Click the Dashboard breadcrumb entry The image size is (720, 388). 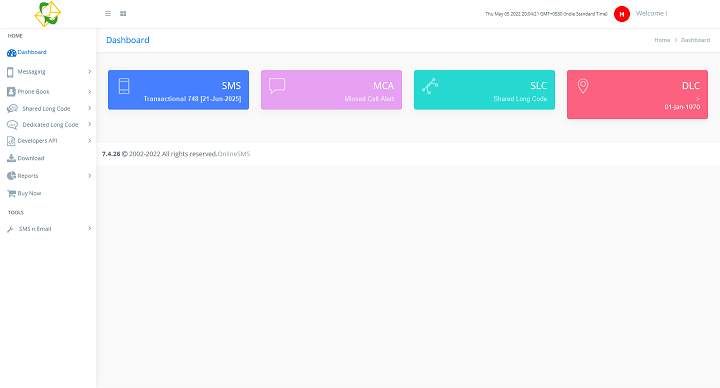(x=695, y=40)
